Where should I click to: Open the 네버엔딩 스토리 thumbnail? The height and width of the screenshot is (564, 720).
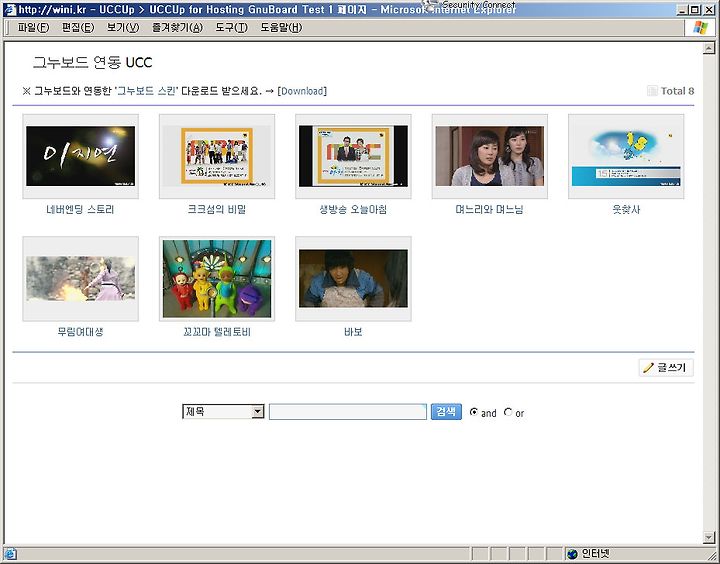[80, 156]
